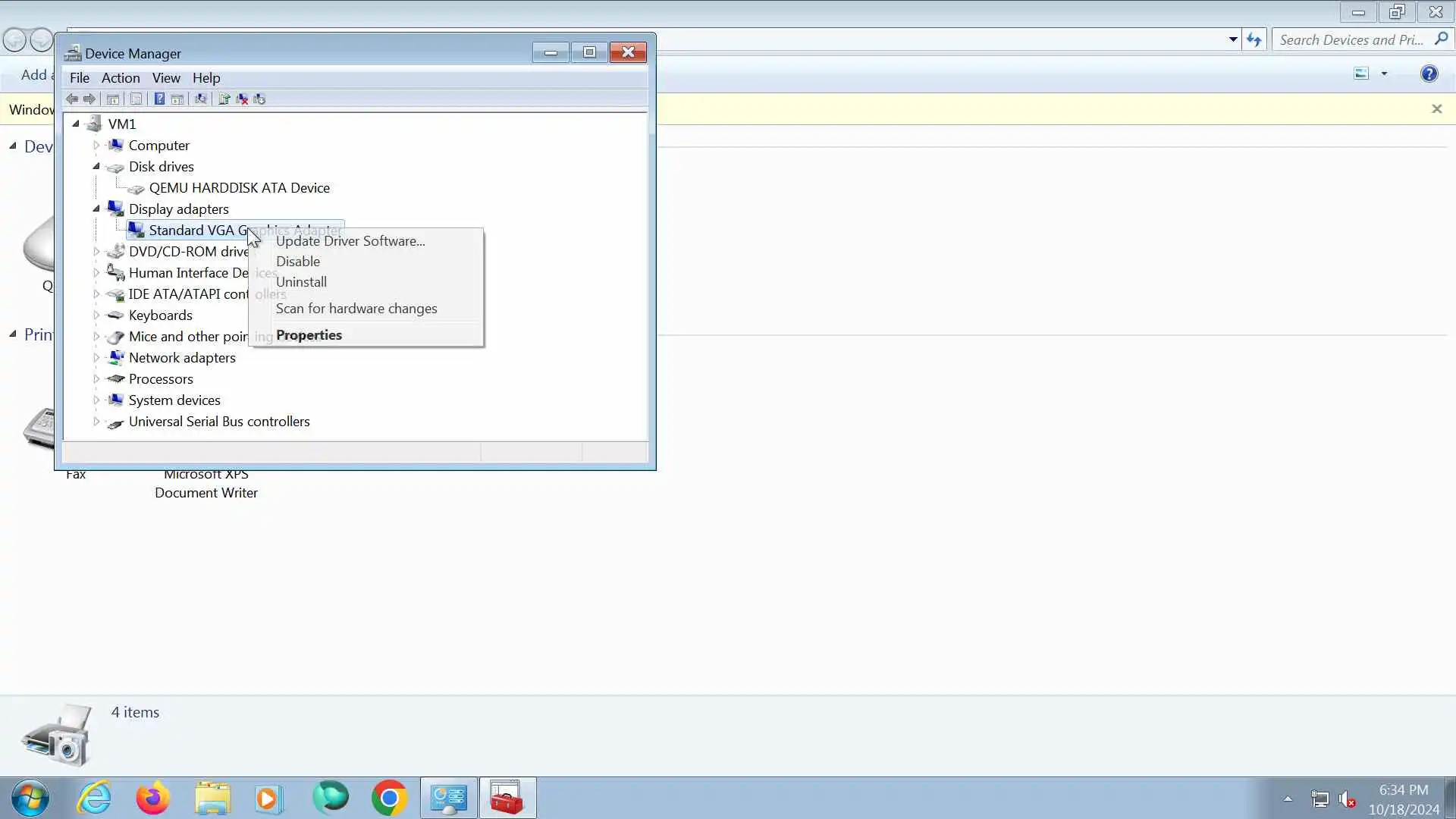Collapse the Disk drives tree node
Image resolution: width=1456 pixels, height=819 pixels.
(96, 166)
